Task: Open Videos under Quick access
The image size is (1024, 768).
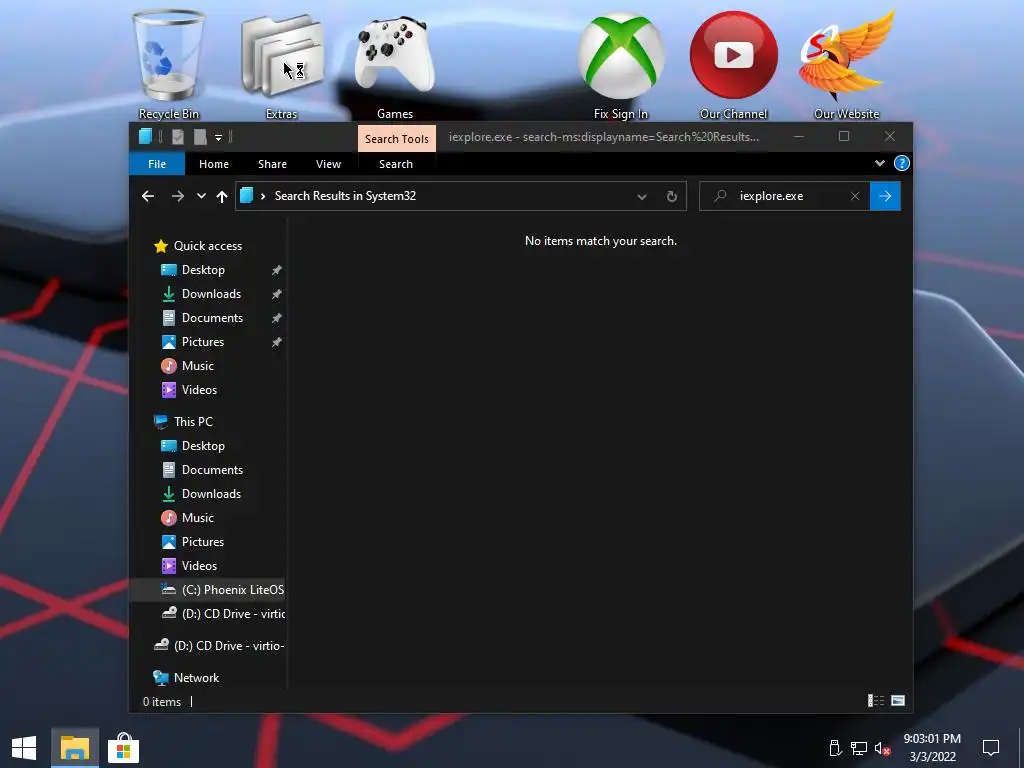Action: 199,390
